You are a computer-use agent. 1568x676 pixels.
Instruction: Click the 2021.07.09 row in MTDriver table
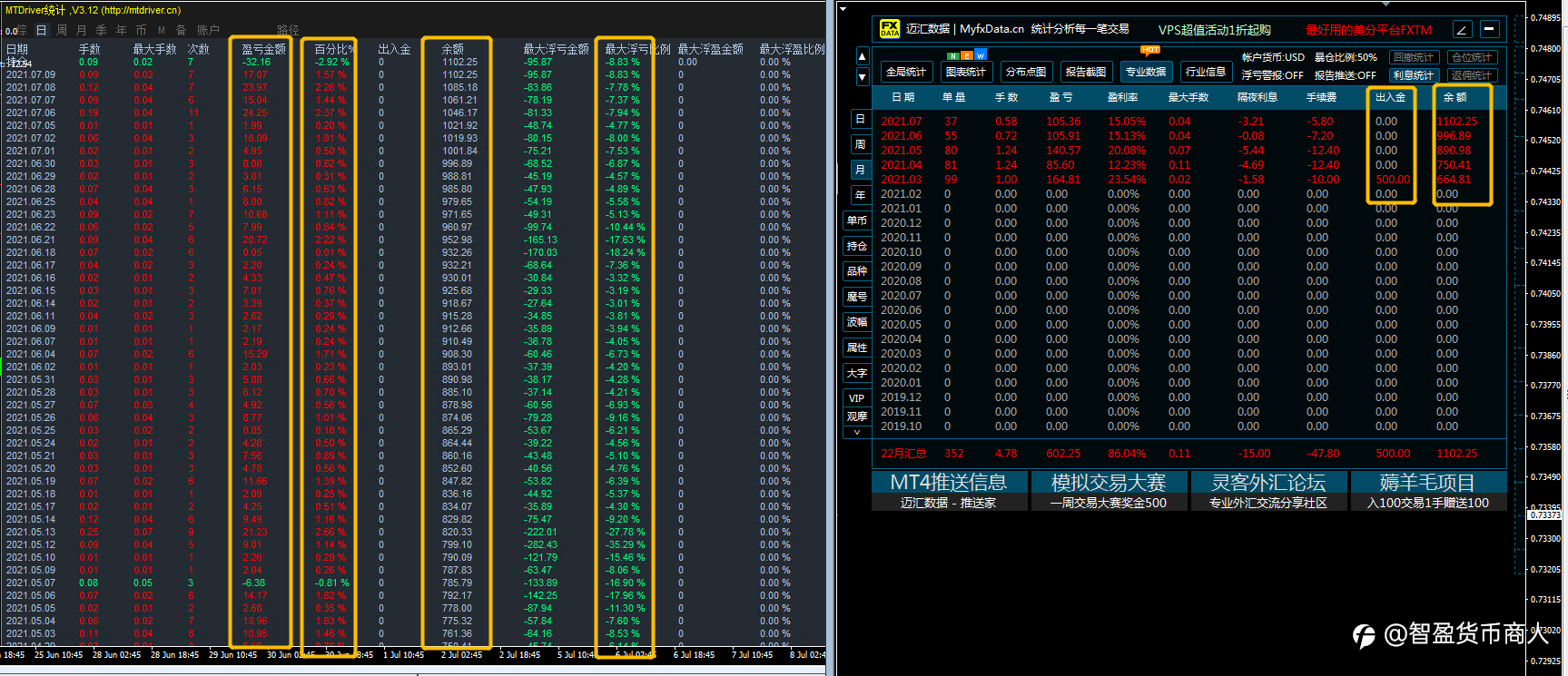click(x=413, y=74)
